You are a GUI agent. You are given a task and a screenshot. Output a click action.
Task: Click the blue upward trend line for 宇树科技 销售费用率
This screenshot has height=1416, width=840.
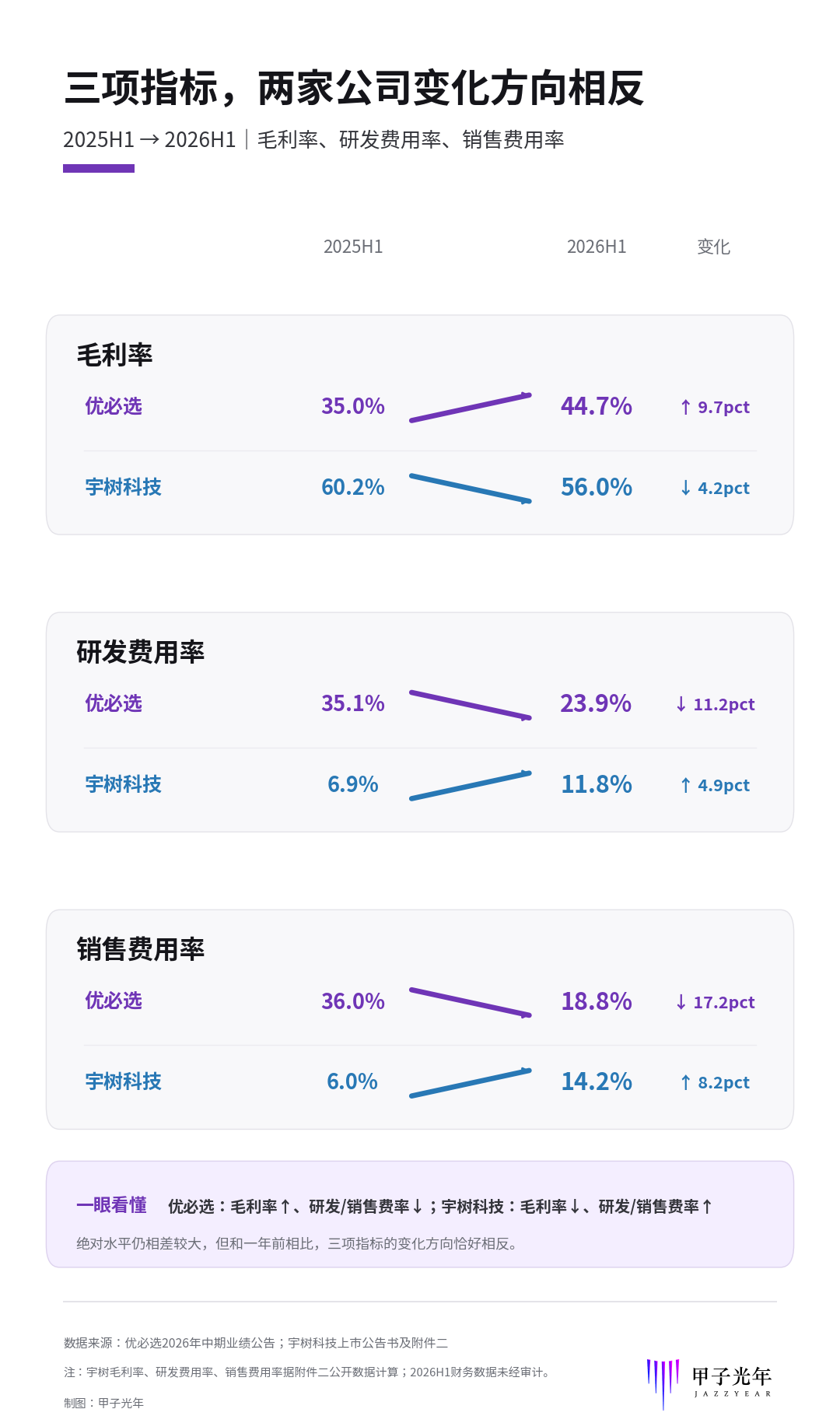(471, 1083)
